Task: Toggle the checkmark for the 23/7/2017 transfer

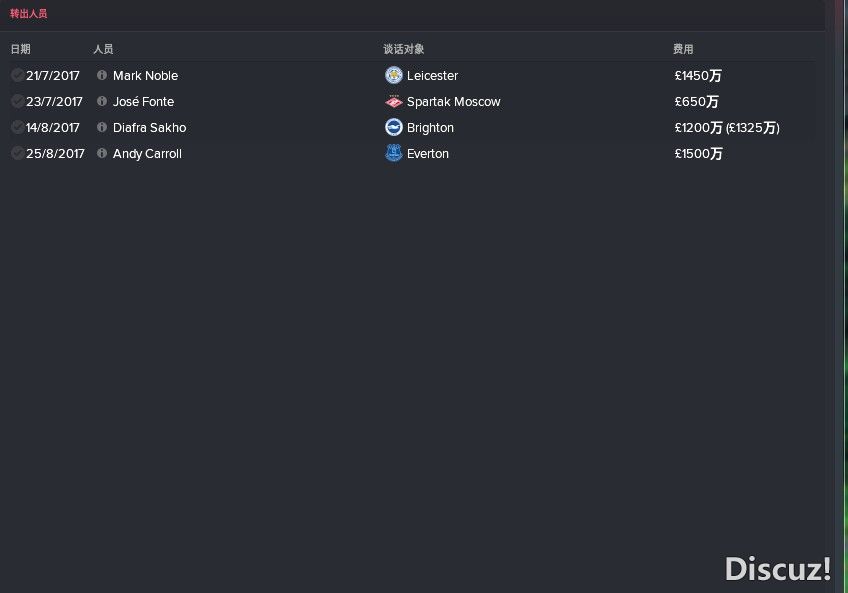Action: 17,101
